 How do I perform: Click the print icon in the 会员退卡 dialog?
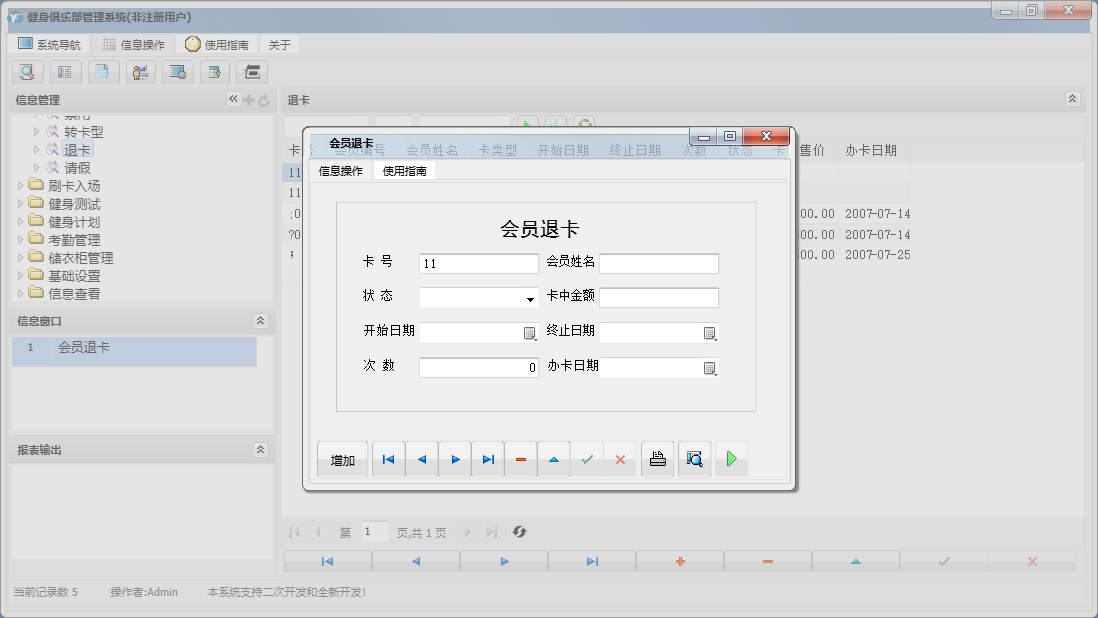(x=657, y=459)
